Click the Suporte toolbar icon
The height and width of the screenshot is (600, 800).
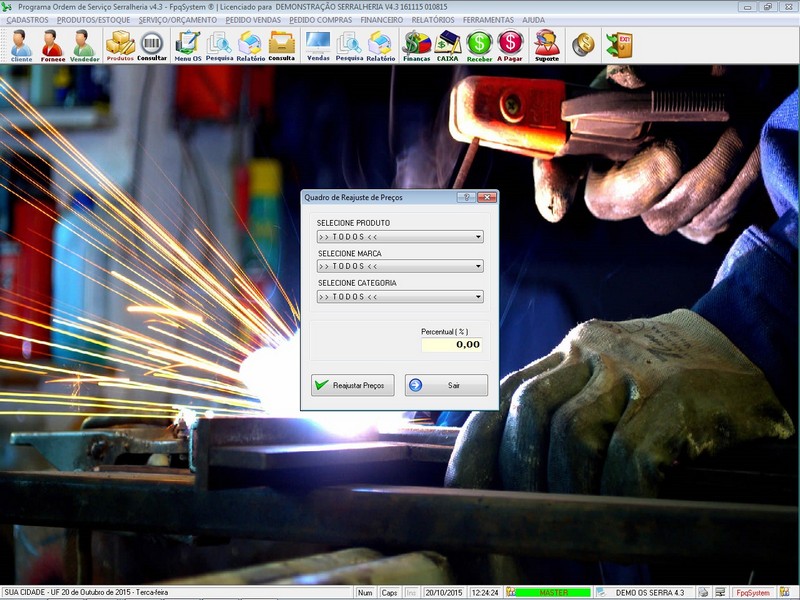pos(547,45)
